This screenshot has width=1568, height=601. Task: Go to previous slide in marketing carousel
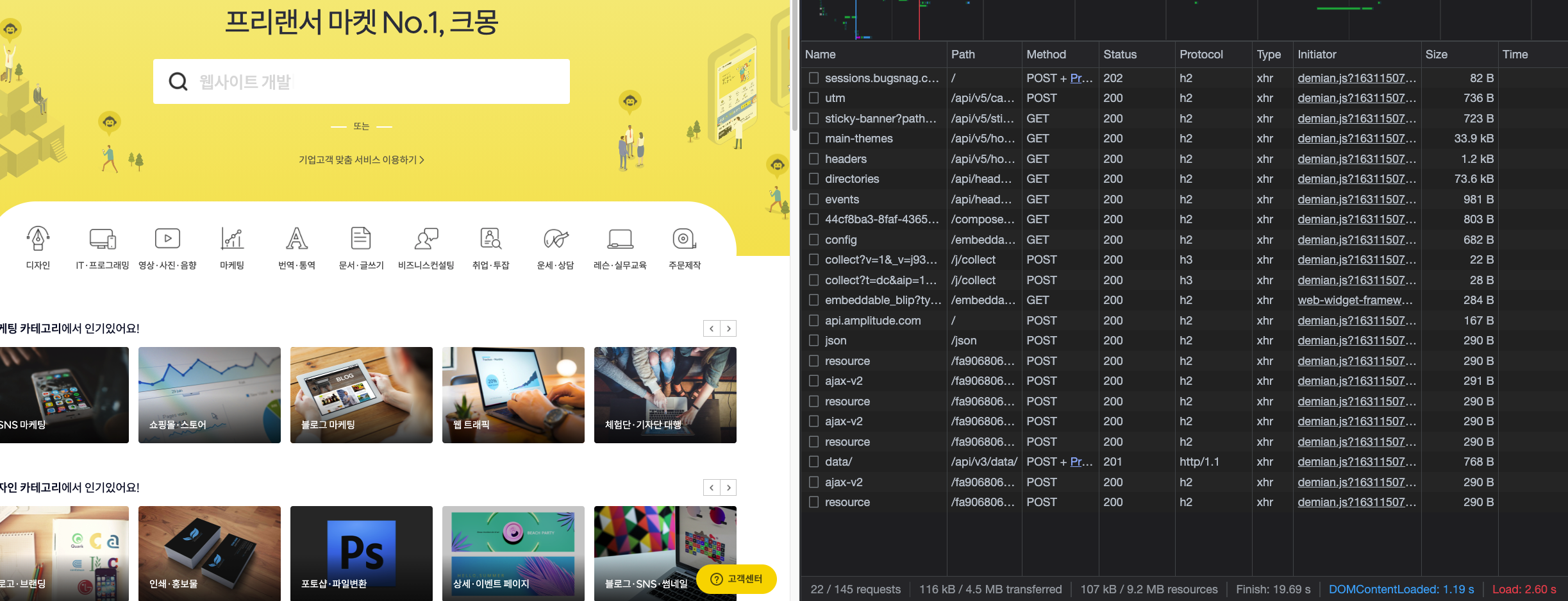click(712, 328)
